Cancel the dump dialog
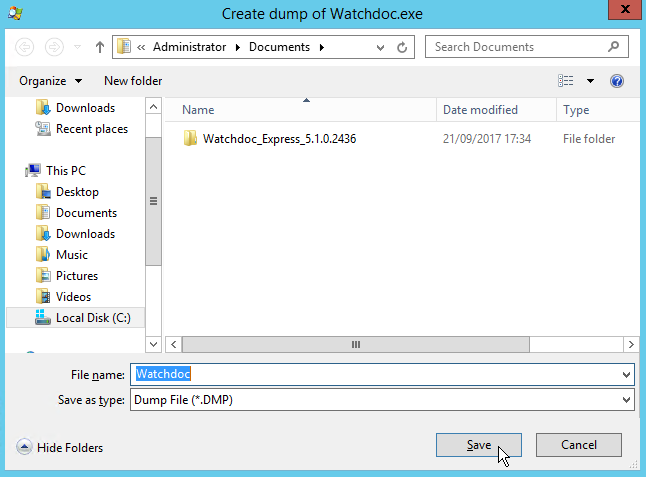The width and height of the screenshot is (646, 477). [578, 445]
